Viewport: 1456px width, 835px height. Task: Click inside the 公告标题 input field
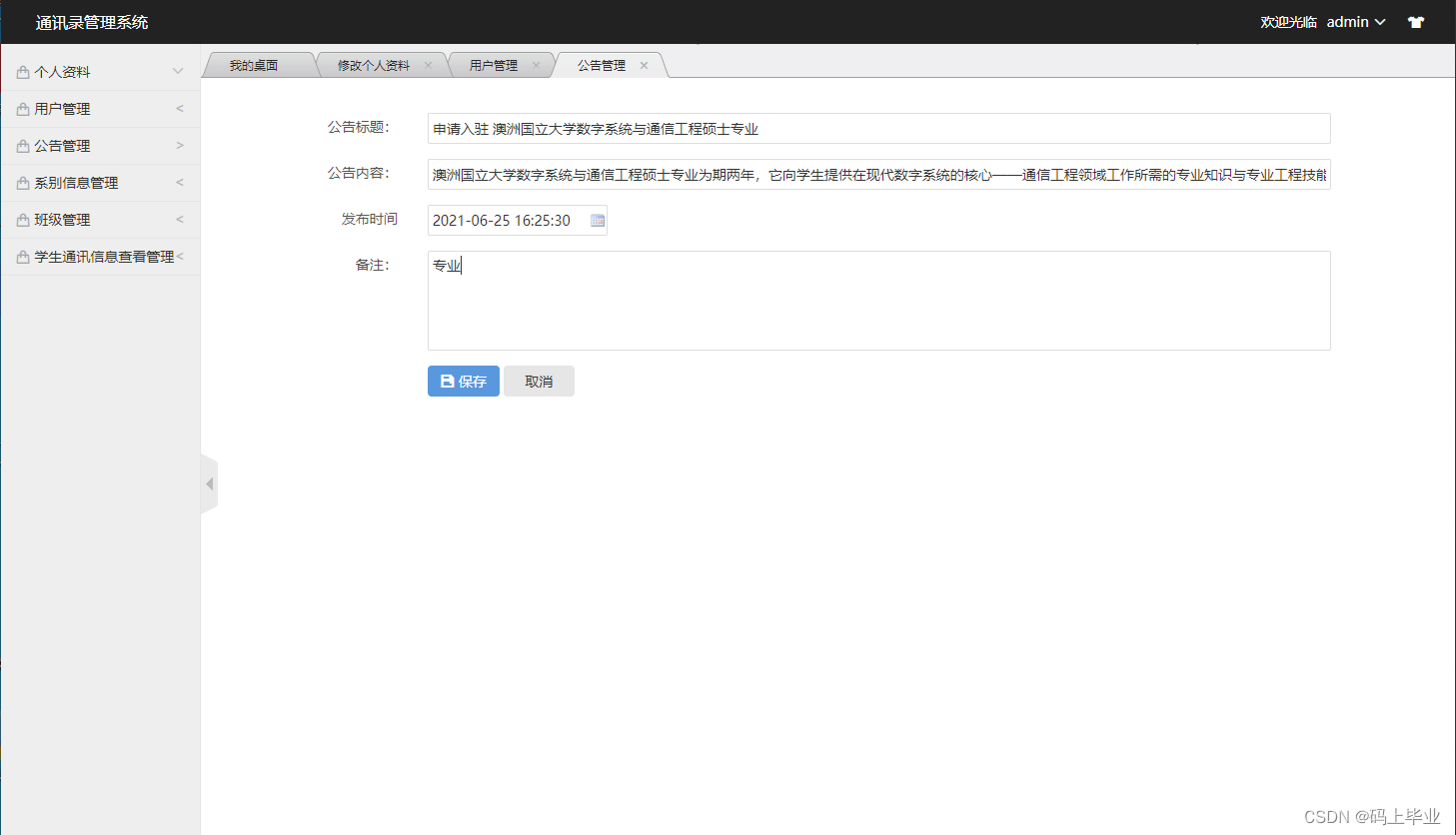877,128
